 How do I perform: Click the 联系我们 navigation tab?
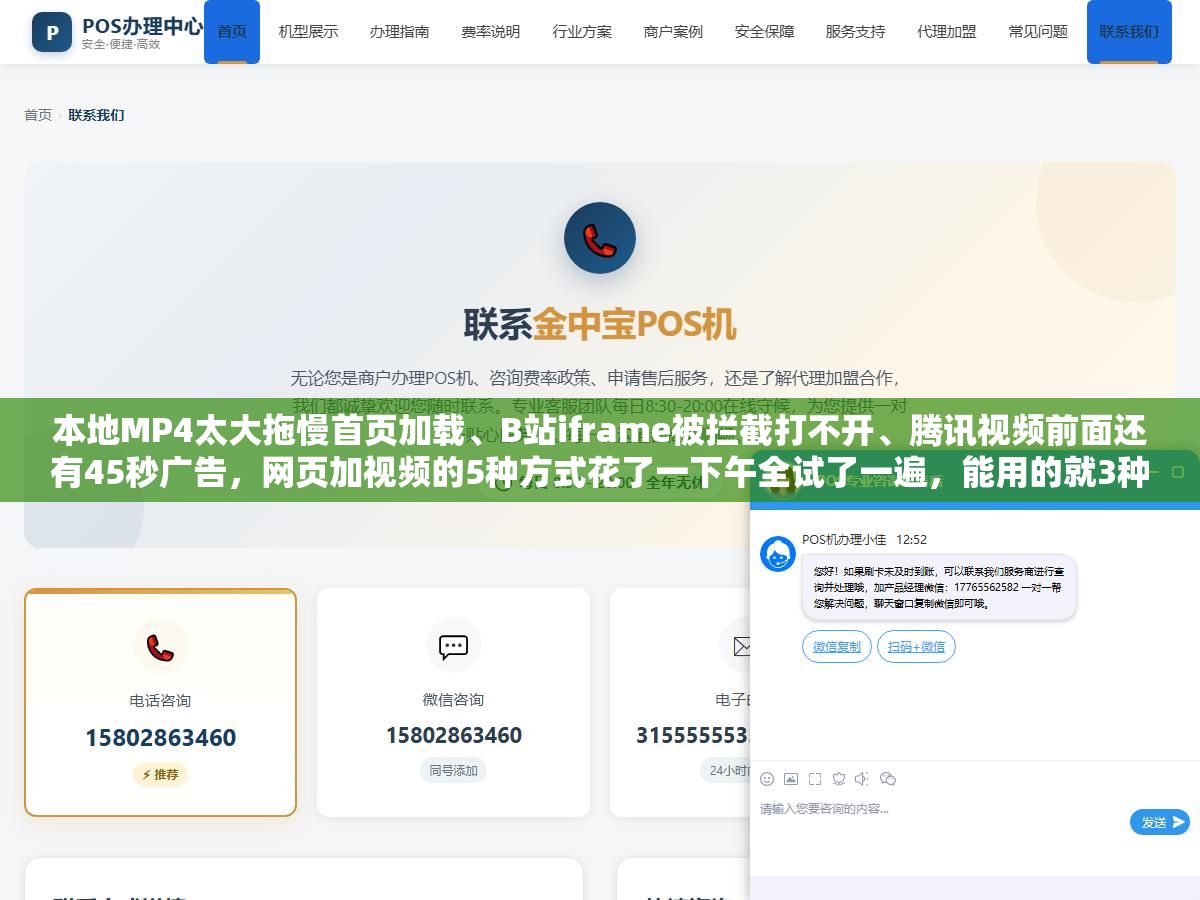pyautogui.click(x=1129, y=32)
